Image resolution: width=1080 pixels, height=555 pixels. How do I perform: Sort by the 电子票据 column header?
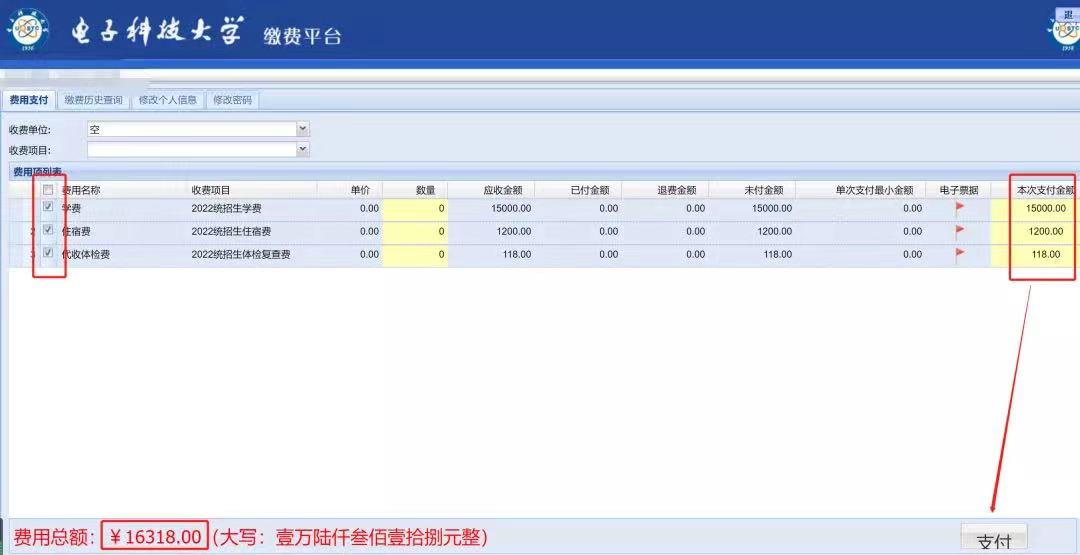coord(959,190)
